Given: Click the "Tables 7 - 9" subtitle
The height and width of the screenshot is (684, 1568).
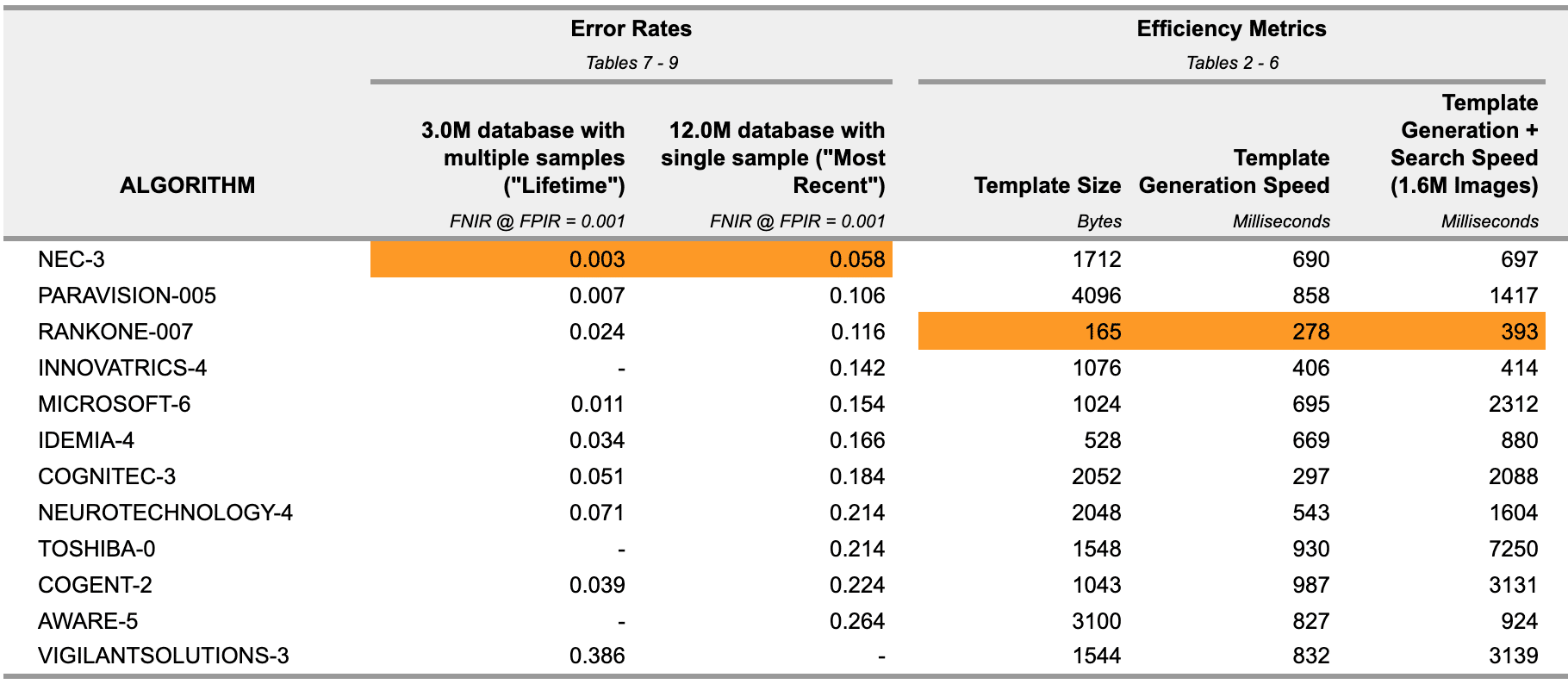Looking at the screenshot, I should pyautogui.click(x=632, y=63).
